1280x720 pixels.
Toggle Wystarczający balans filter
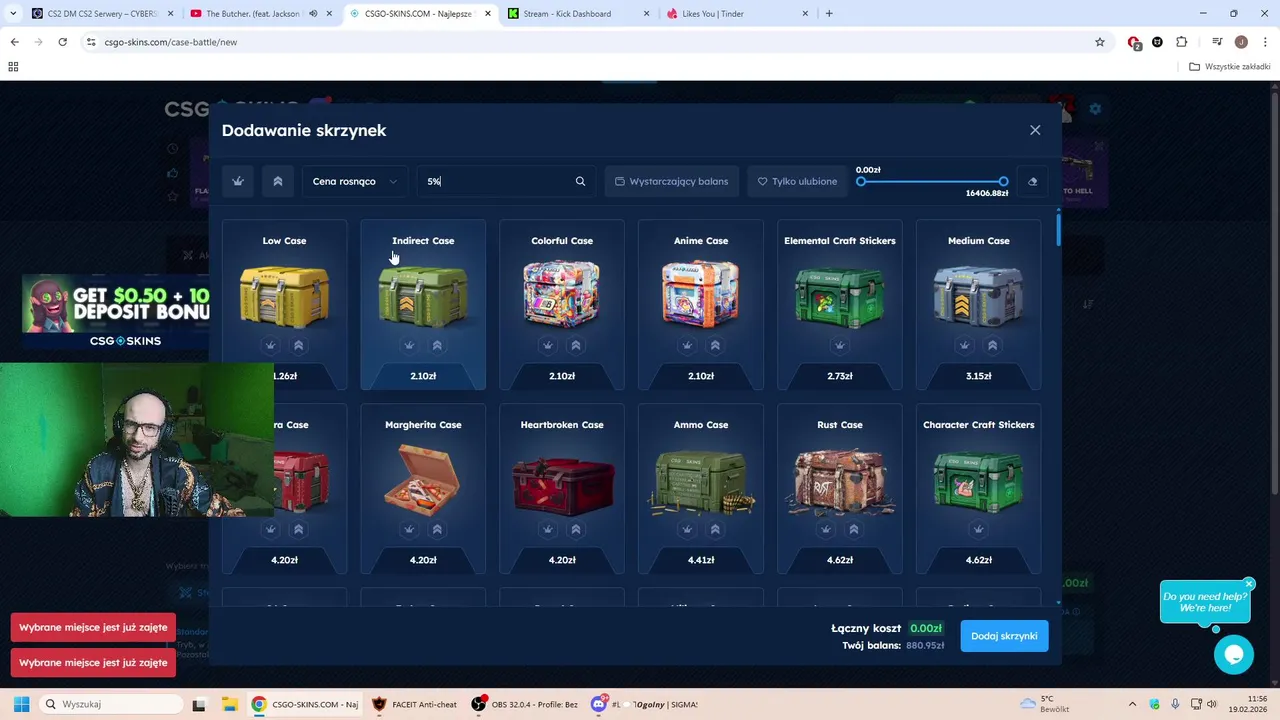672,181
